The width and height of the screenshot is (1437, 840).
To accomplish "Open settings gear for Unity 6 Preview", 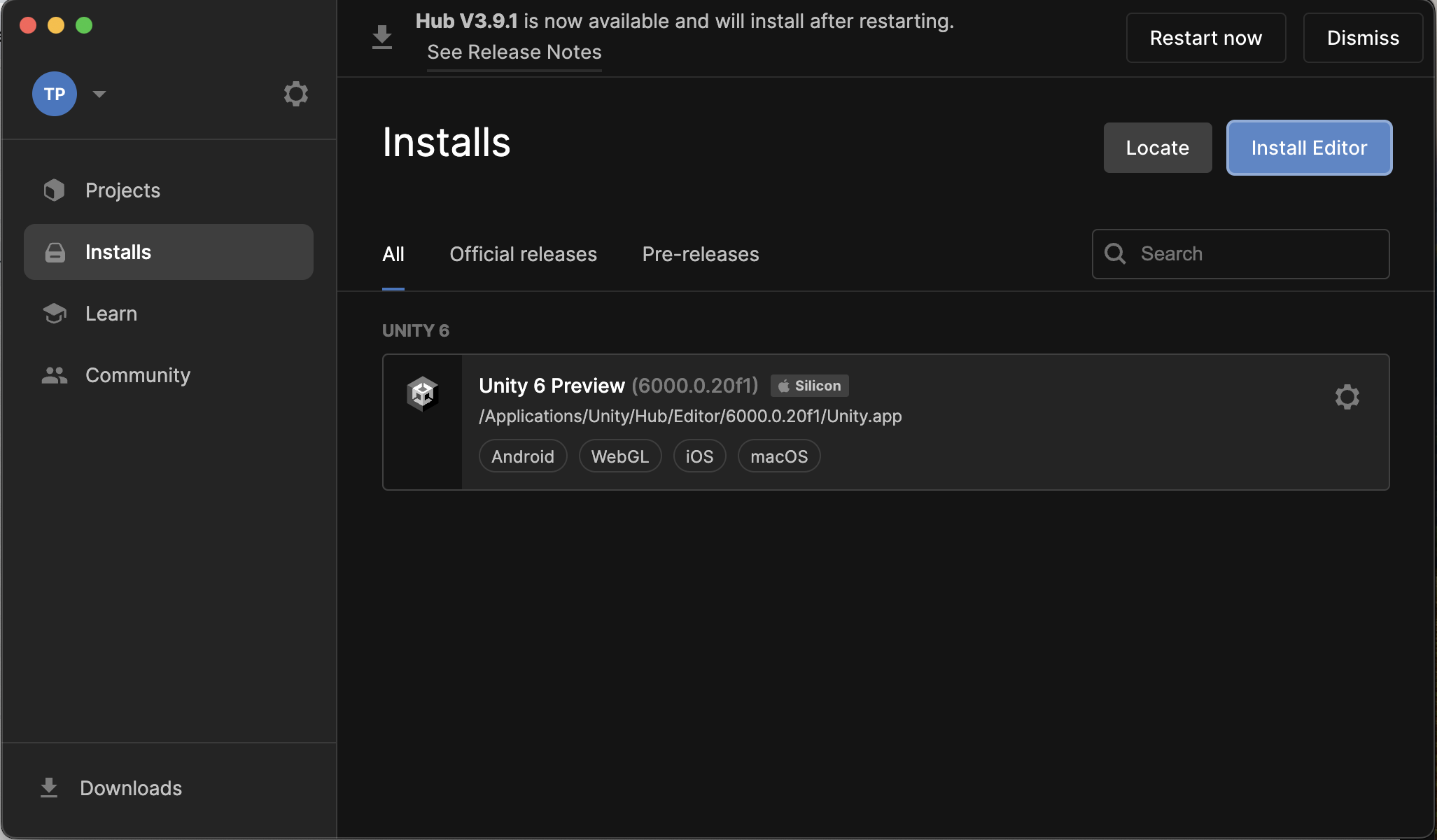I will 1347,397.
